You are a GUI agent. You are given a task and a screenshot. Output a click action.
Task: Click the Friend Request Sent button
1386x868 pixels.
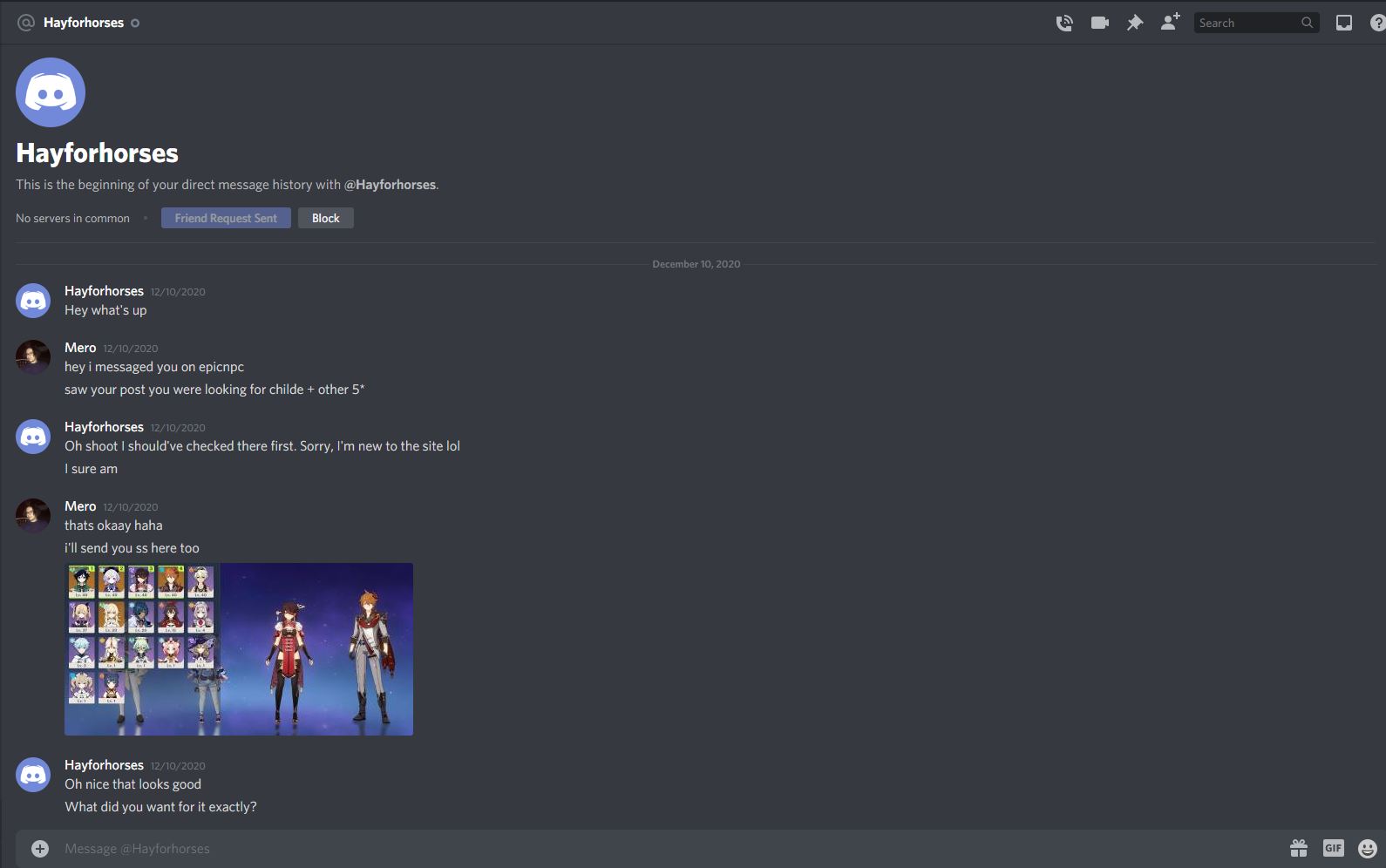tap(226, 218)
